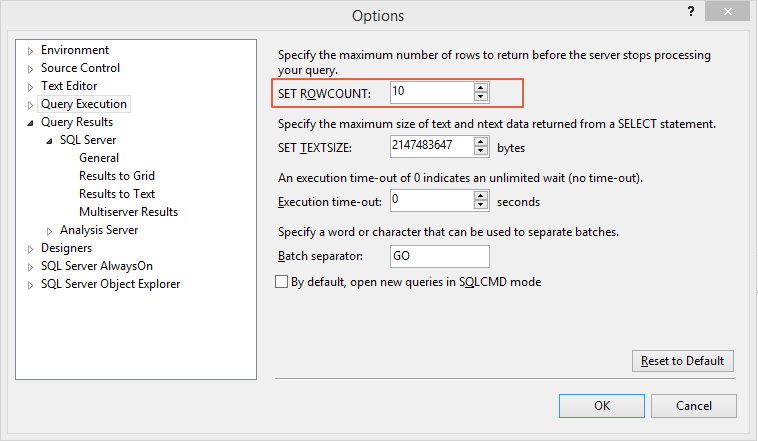
Task: Decrease SET TEXTSIZE with down arrow
Action: tap(481, 151)
